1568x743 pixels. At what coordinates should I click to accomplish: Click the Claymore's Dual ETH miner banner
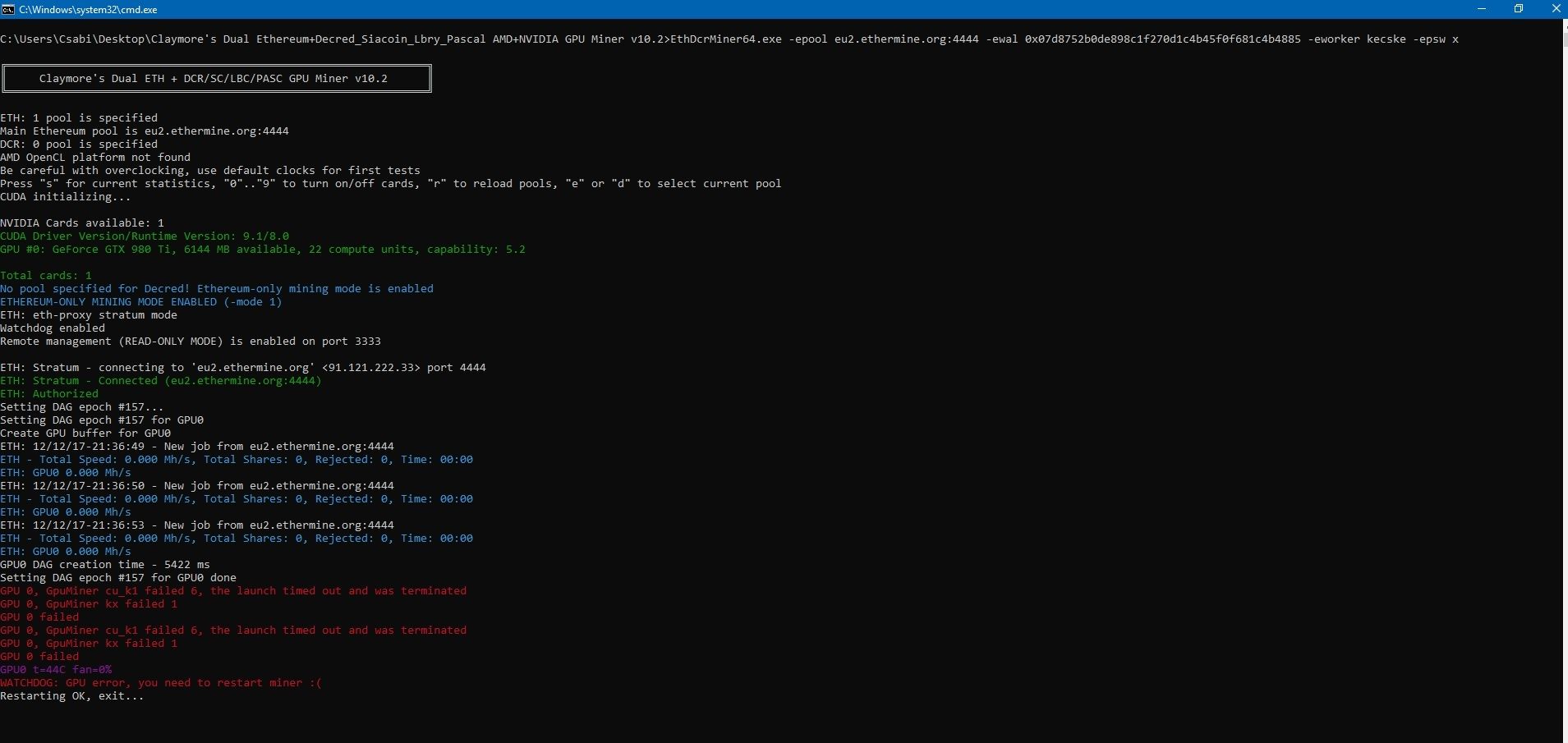217,79
